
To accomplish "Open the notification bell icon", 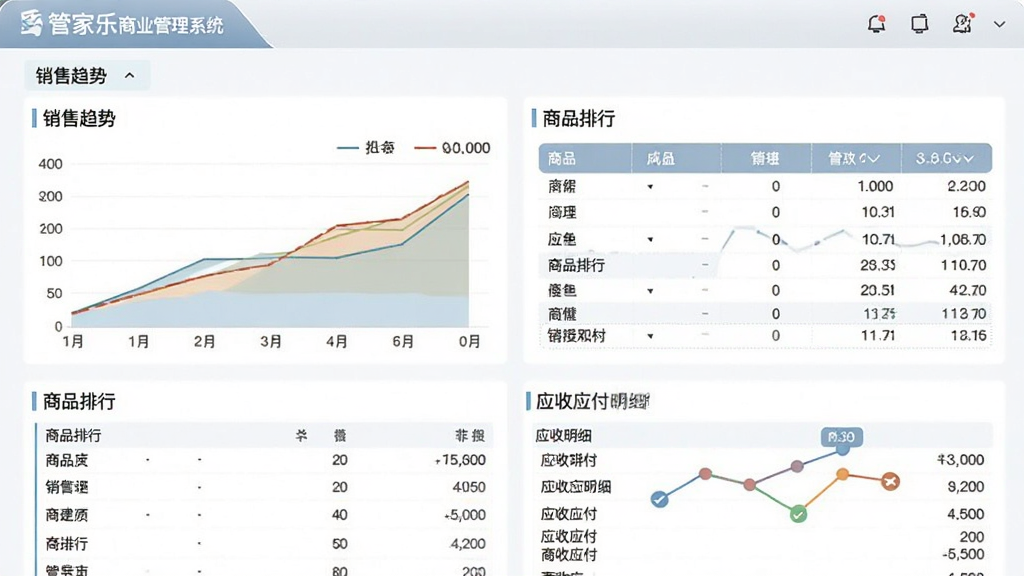I will 876,24.
